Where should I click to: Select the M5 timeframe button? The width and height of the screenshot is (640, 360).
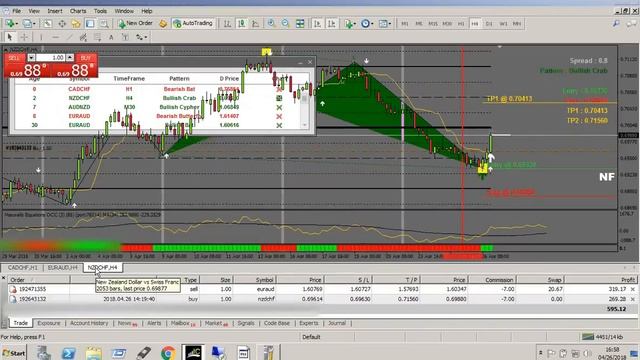click(419, 24)
